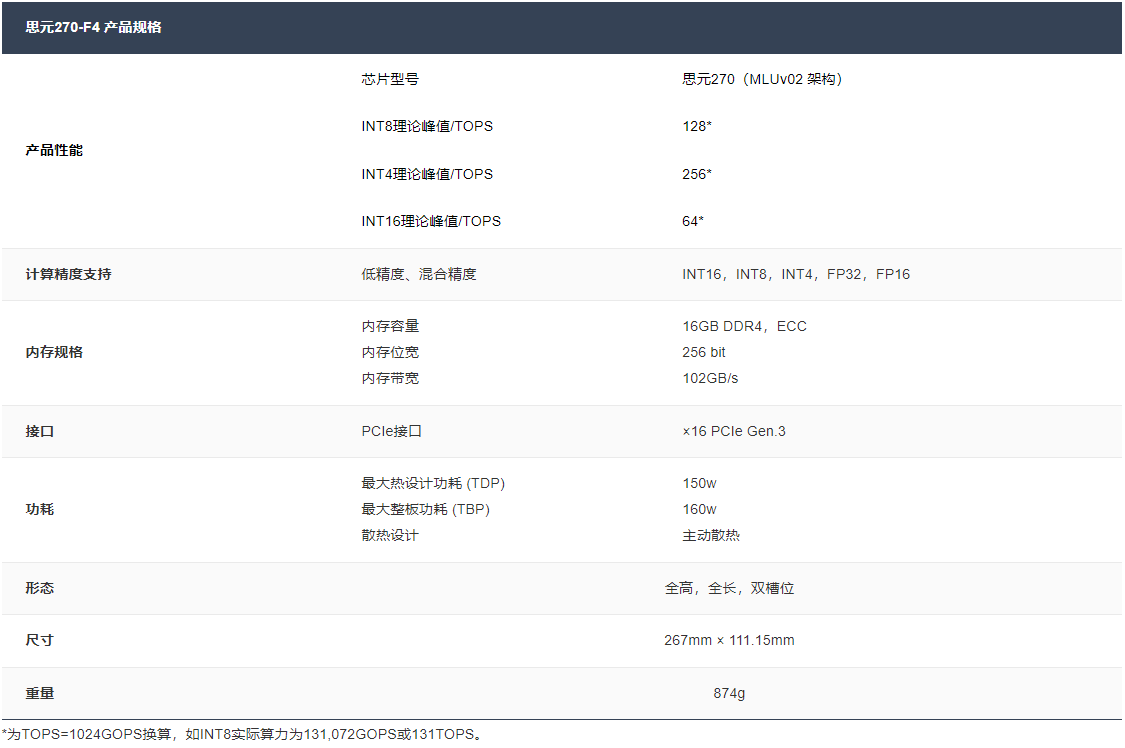Select the PCIe接口 label
The height and width of the screenshot is (748, 1125).
(391, 431)
